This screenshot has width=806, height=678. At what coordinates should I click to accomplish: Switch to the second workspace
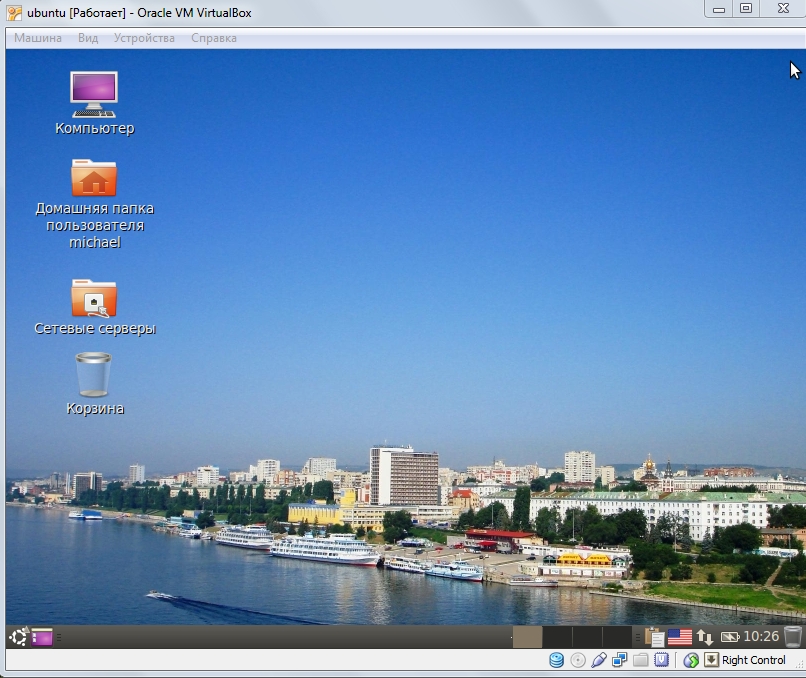click(x=557, y=637)
